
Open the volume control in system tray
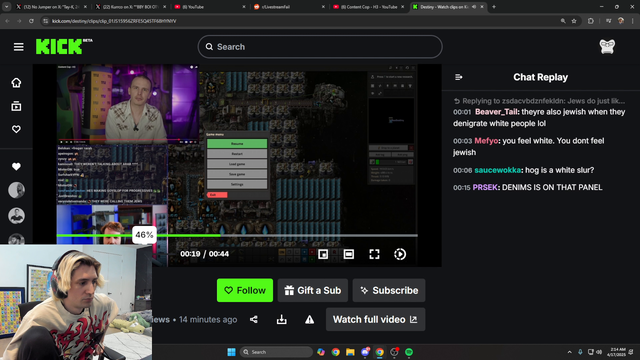tap(599, 352)
